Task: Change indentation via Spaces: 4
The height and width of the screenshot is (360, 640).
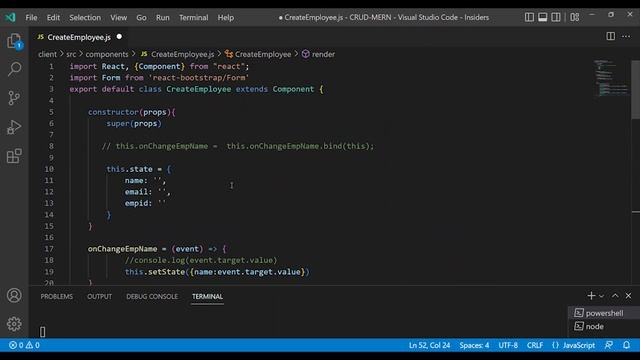Action: click(x=474, y=345)
